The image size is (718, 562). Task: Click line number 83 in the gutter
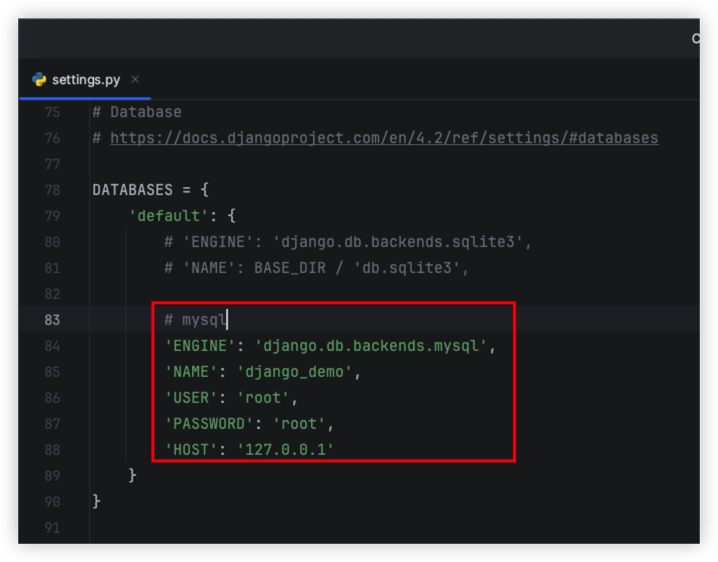click(x=51, y=320)
